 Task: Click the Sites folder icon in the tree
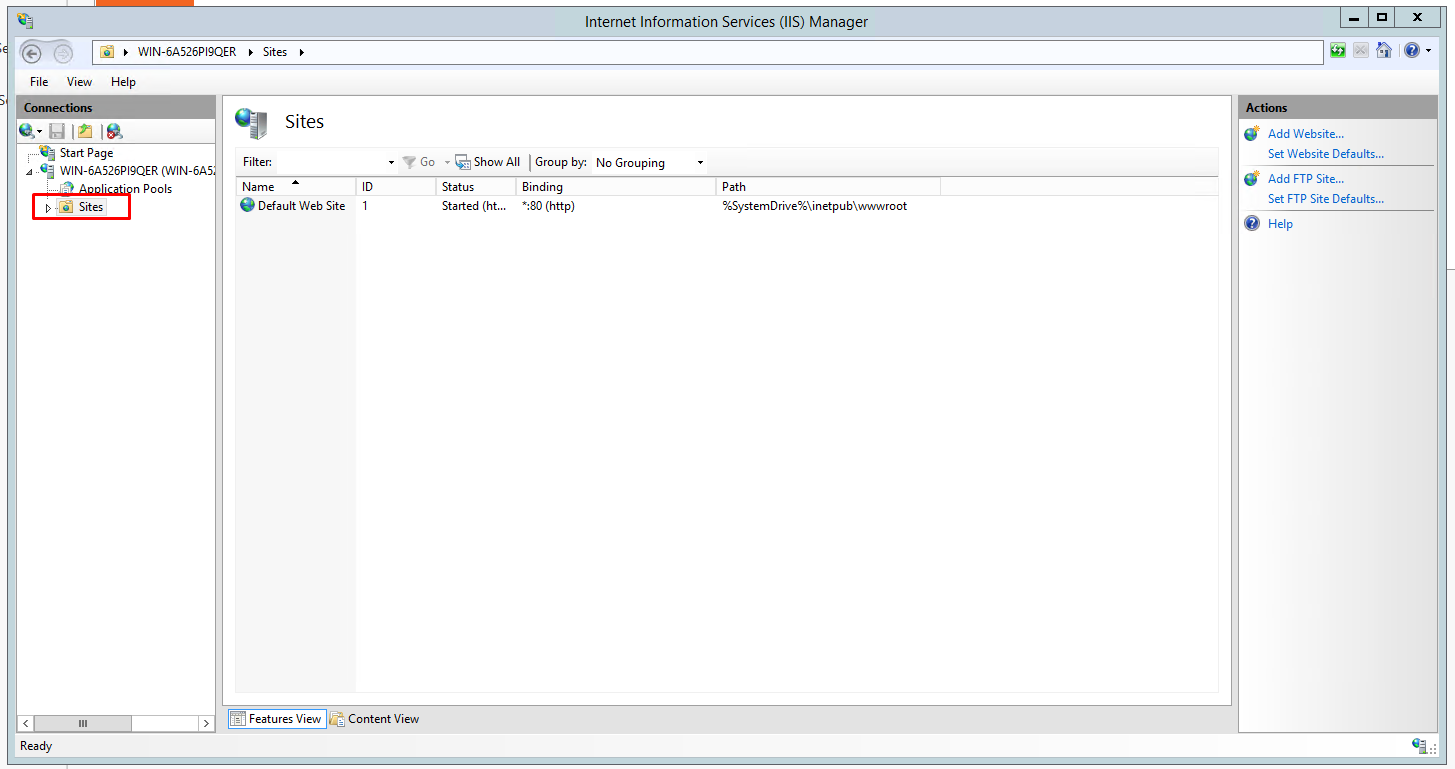pos(66,207)
